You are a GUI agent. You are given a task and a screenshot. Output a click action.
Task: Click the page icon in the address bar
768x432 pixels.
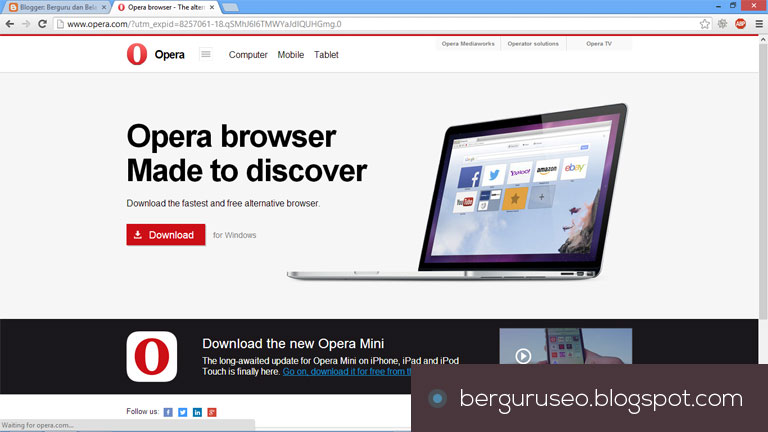coord(60,24)
